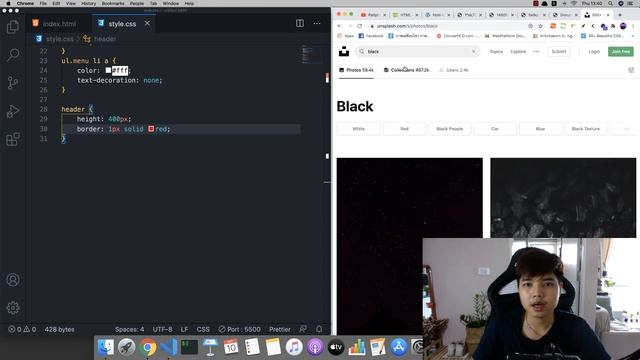Go to Unsplash home via logo
This screenshot has height=360, width=640.
(x=344, y=51)
